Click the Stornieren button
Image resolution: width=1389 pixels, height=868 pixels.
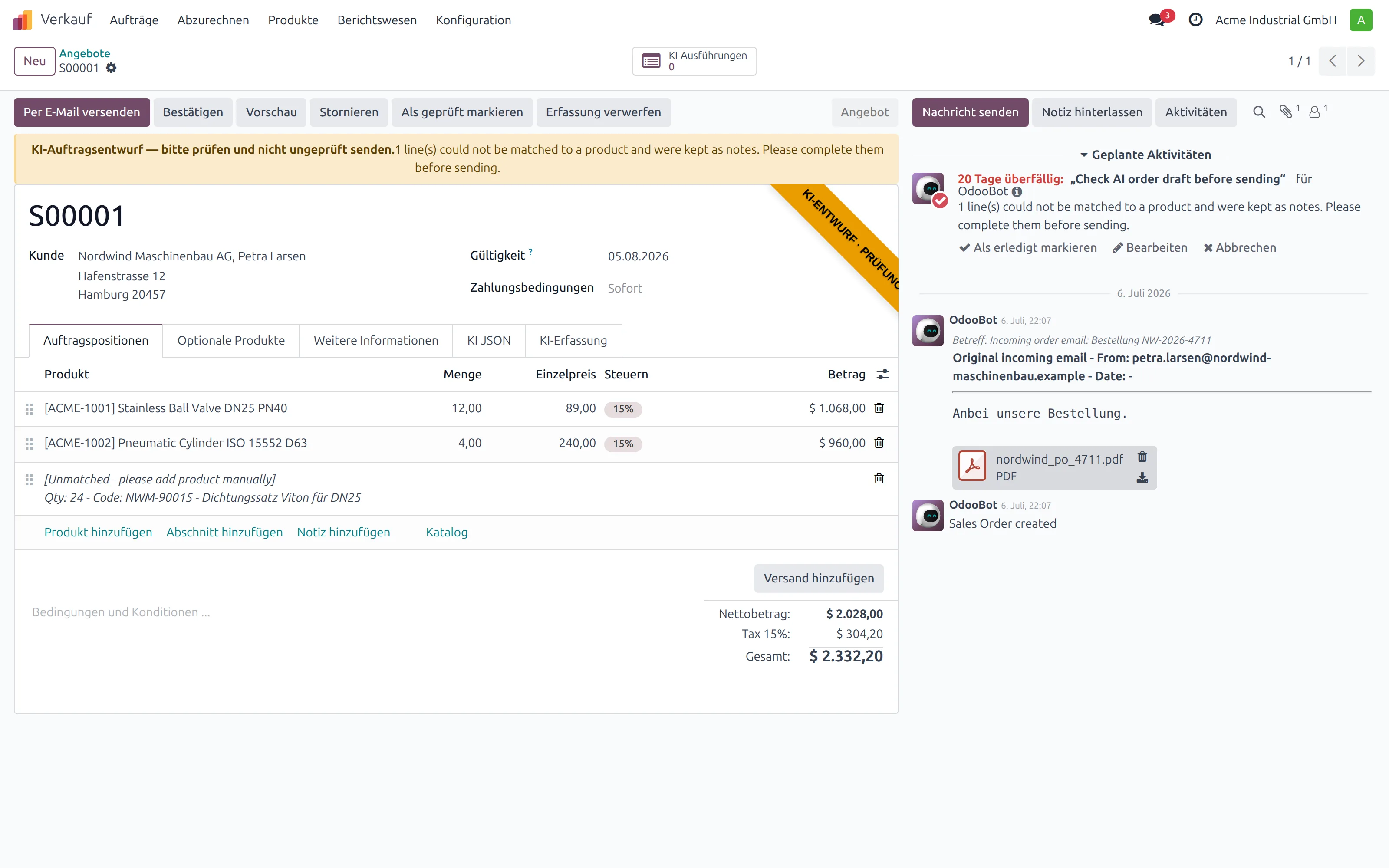click(x=349, y=112)
